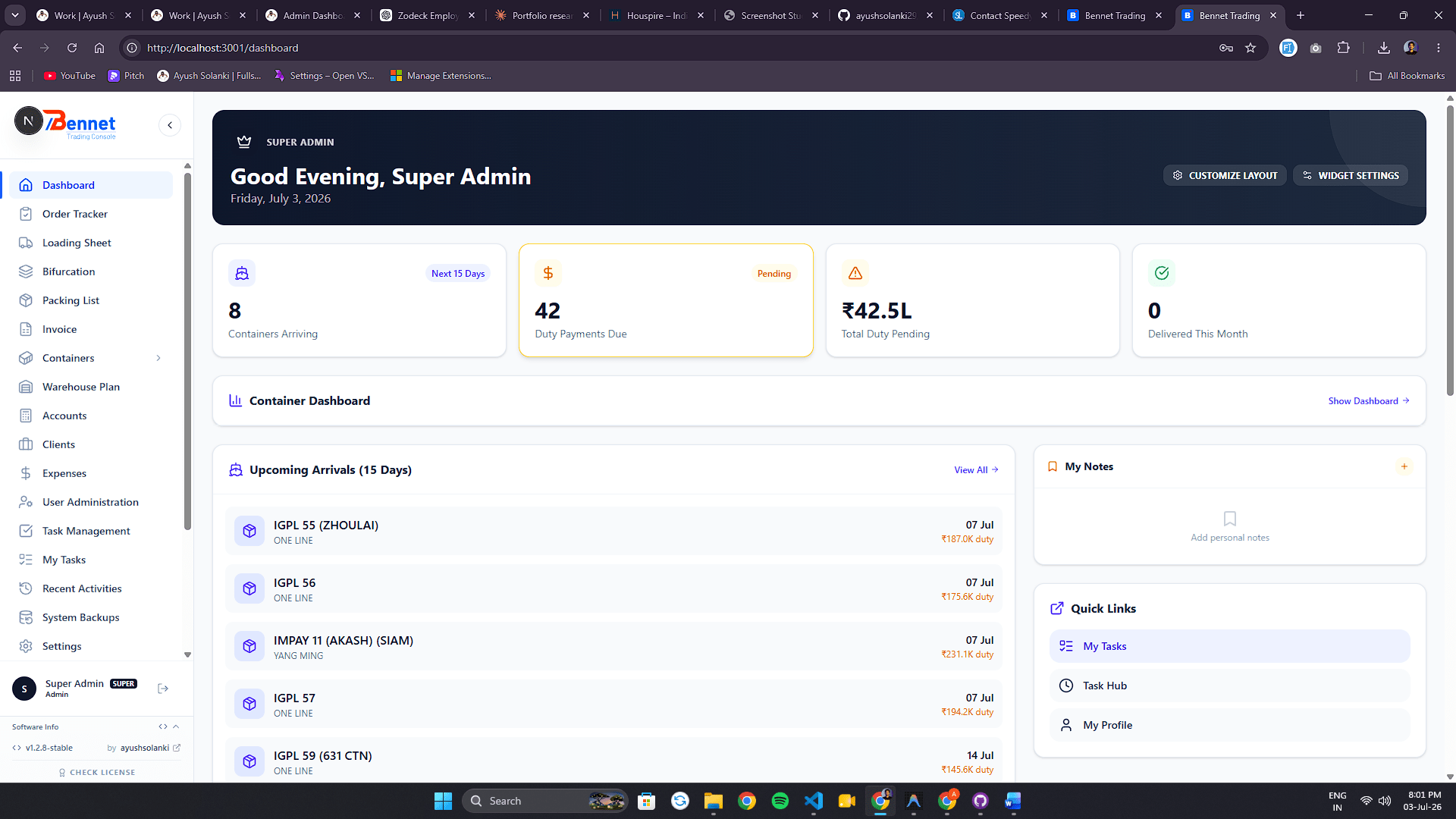
Task: Click the Task Management checkbox icon
Action: pos(26,531)
